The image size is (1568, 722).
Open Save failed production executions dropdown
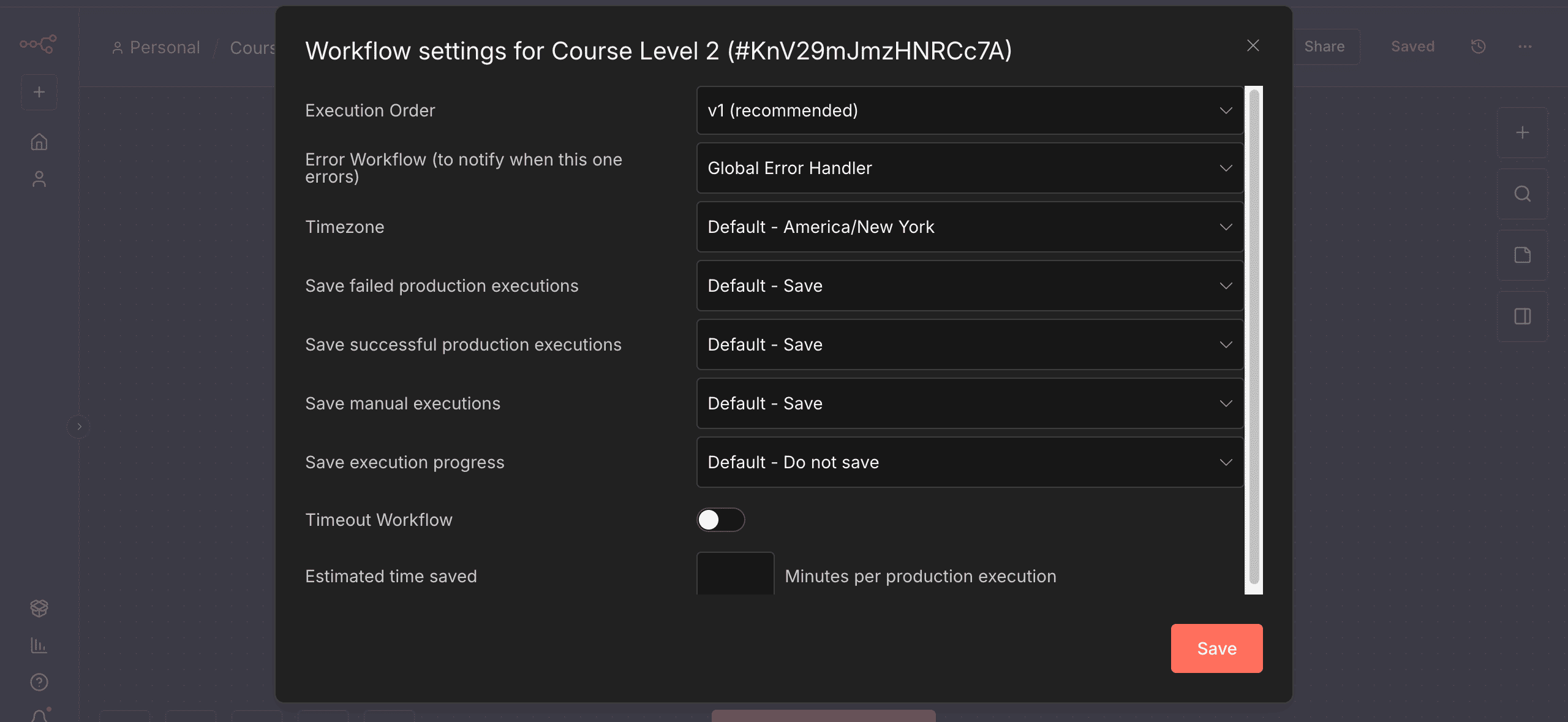coord(970,286)
